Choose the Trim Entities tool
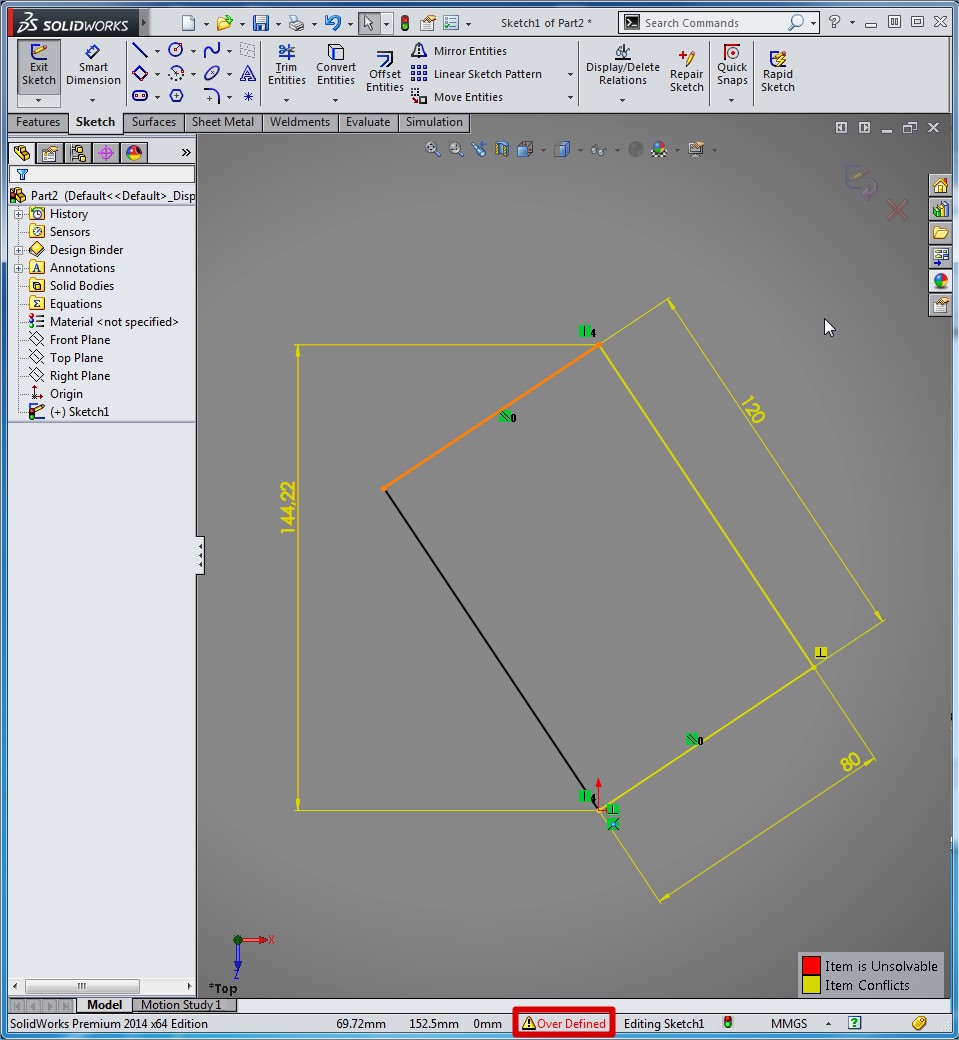959x1040 pixels. [x=286, y=66]
